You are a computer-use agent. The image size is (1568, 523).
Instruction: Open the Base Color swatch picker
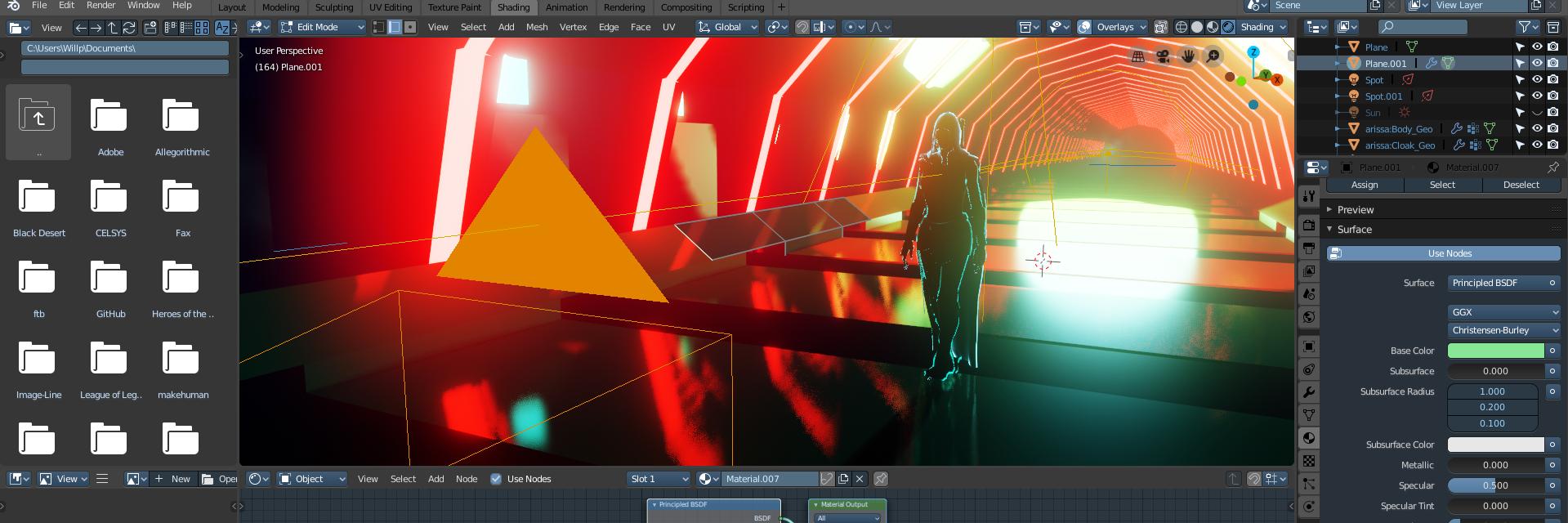[1496, 351]
